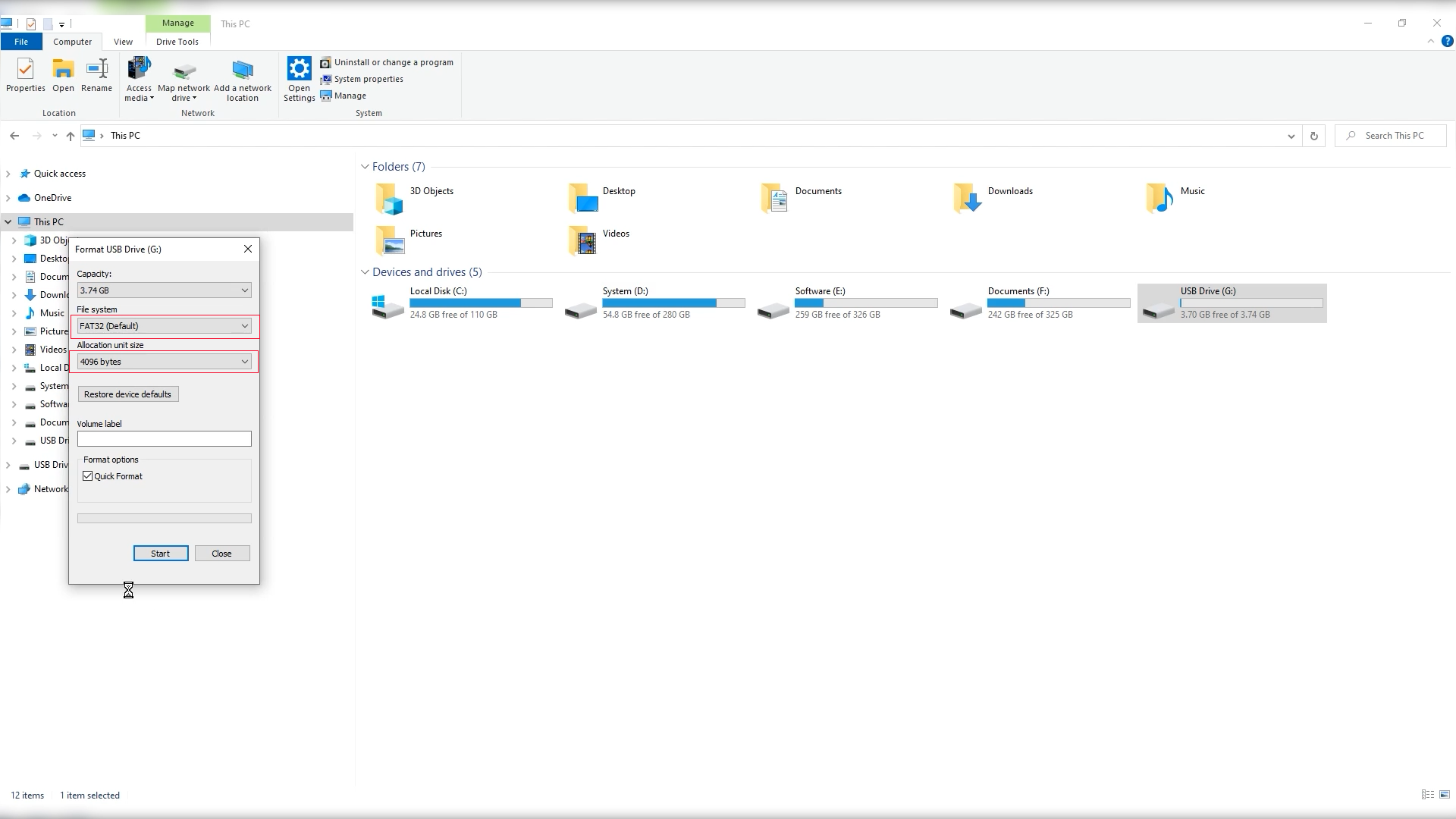This screenshot has height=819, width=1456.
Task: Select Quick access in navigation pane
Action: (x=60, y=174)
